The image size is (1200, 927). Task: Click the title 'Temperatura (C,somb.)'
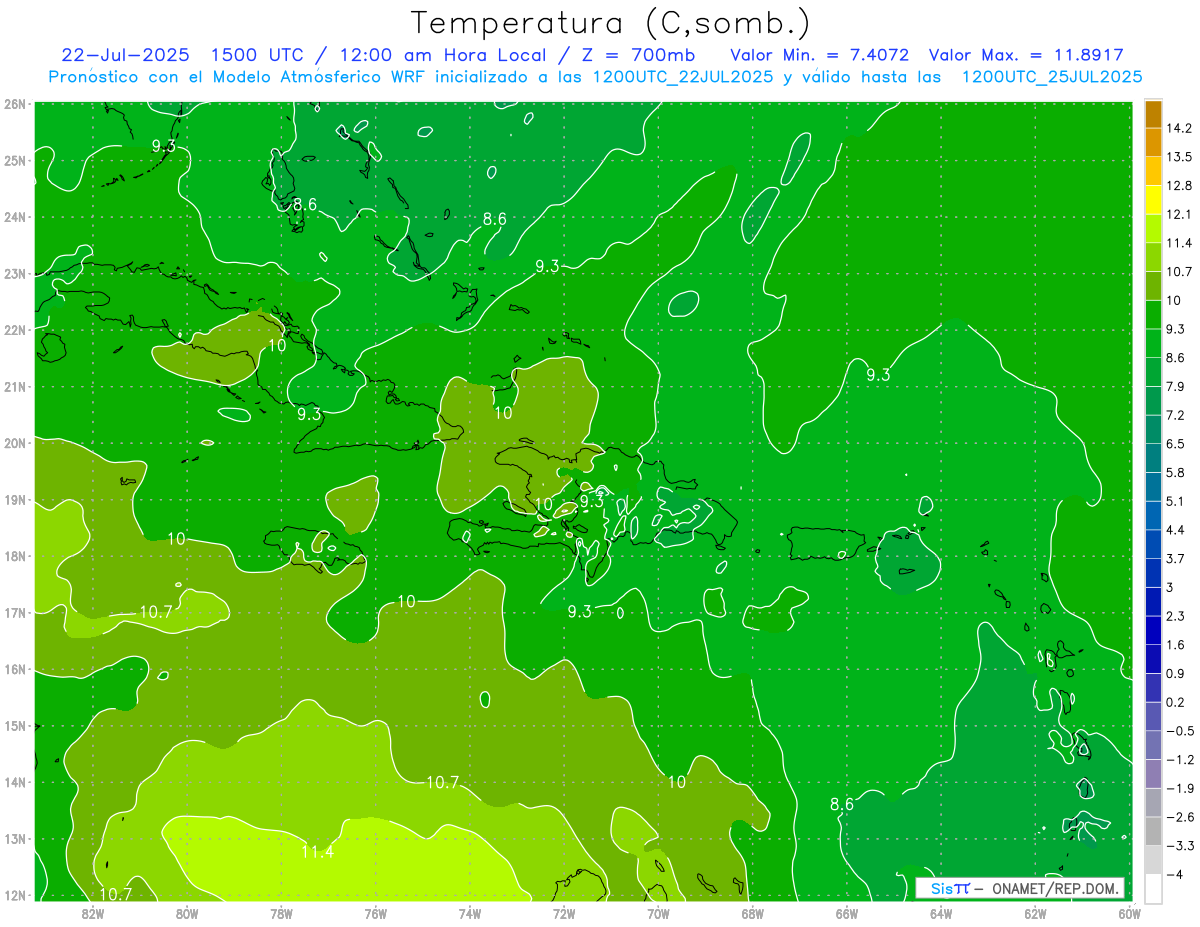coord(611,24)
